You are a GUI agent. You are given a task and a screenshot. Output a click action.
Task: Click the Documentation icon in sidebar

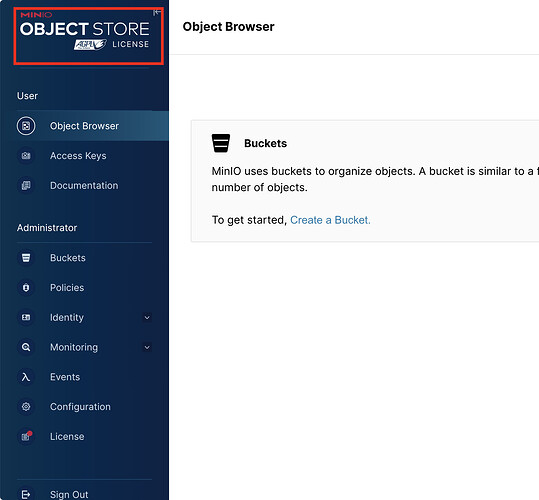point(26,186)
